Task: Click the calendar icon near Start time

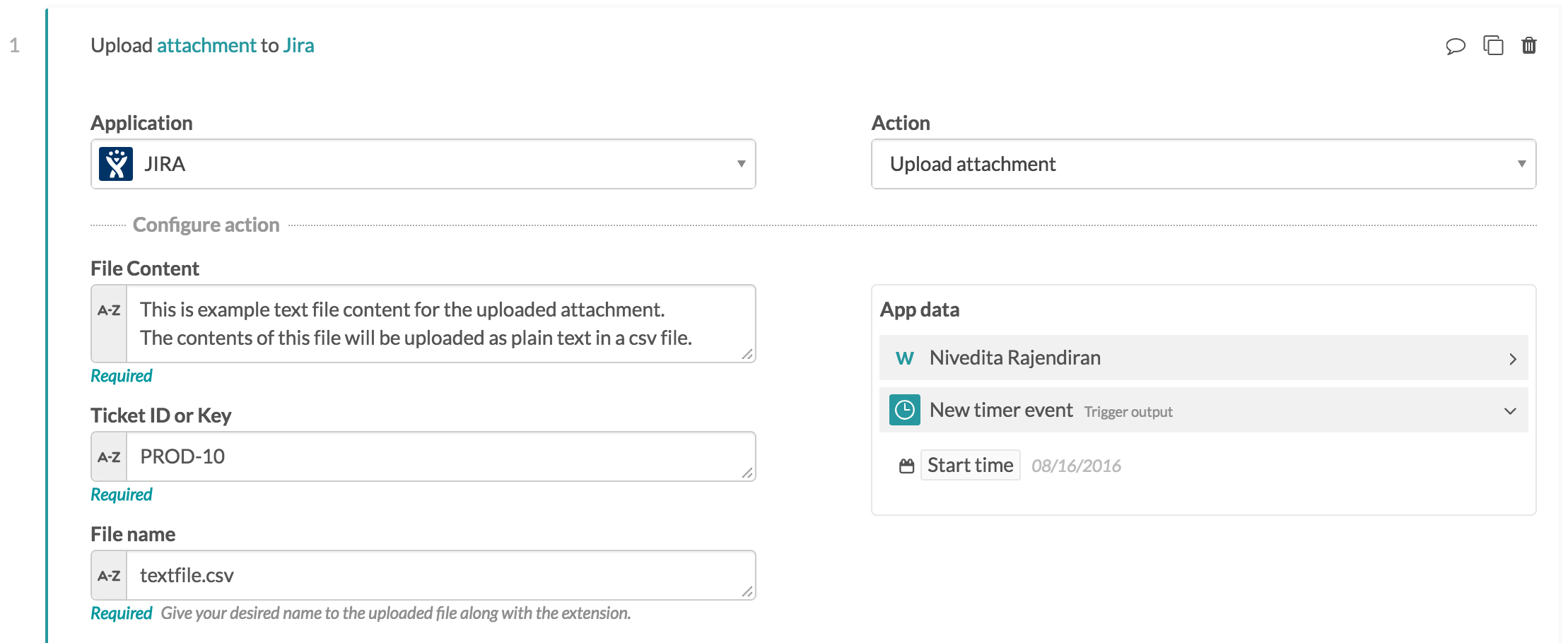Action: [906, 466]
